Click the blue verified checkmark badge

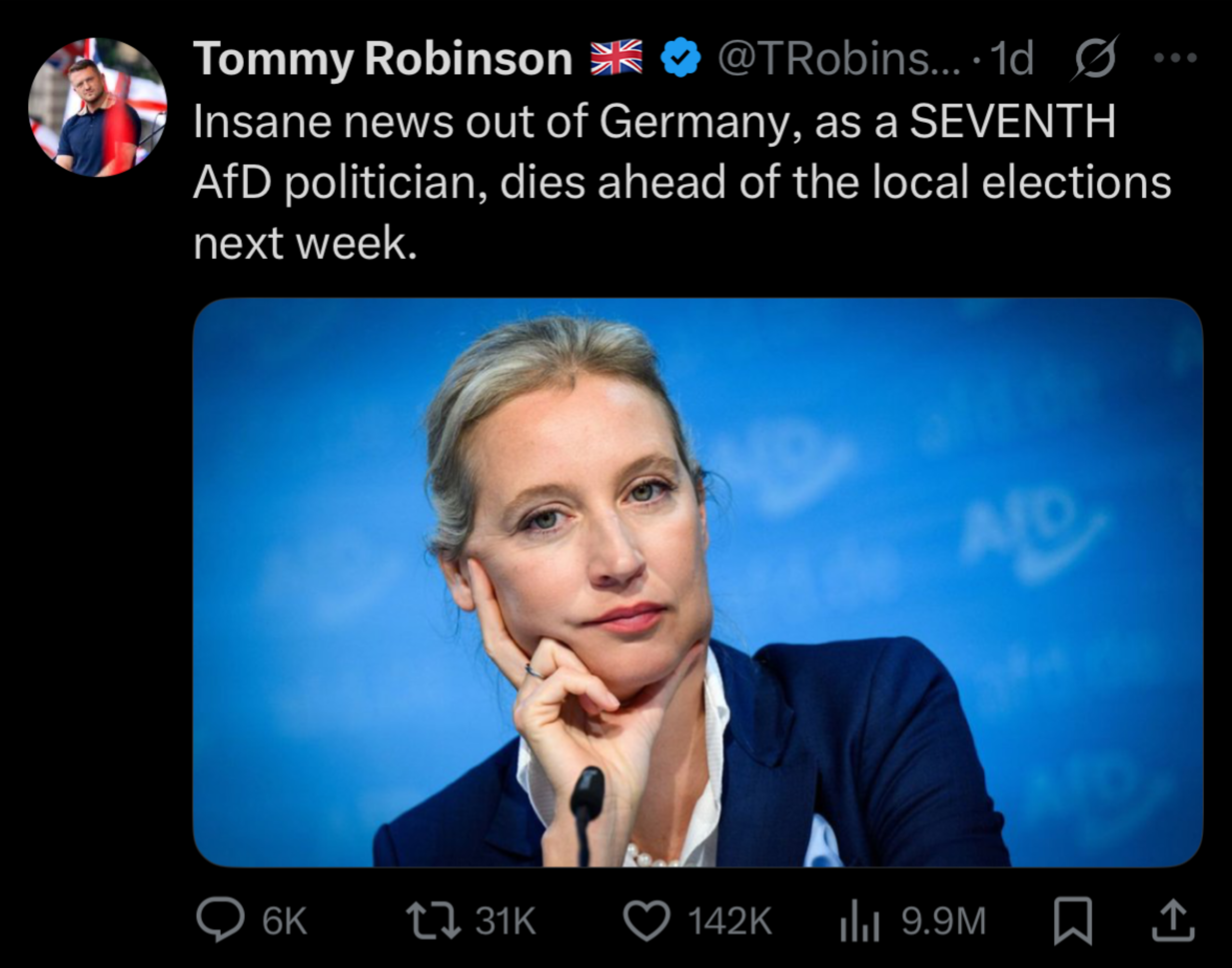(680, 57)
